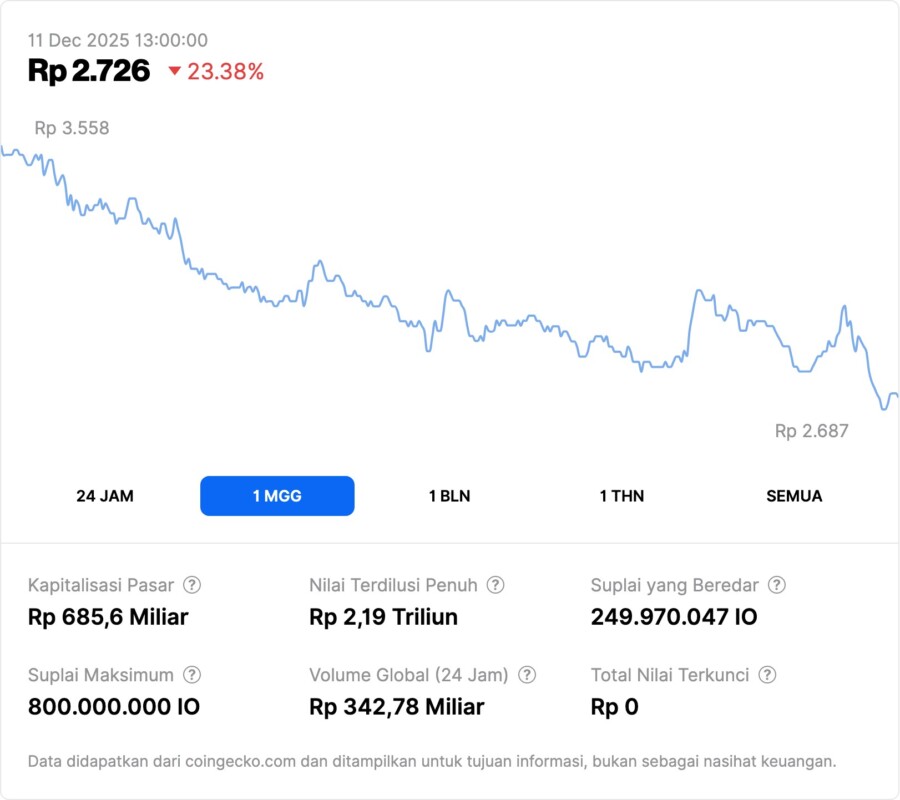Screen dimensions: 900x800
Task: Click the circulating supply value 249.970.047 IO
Action: tap(674, 617)
